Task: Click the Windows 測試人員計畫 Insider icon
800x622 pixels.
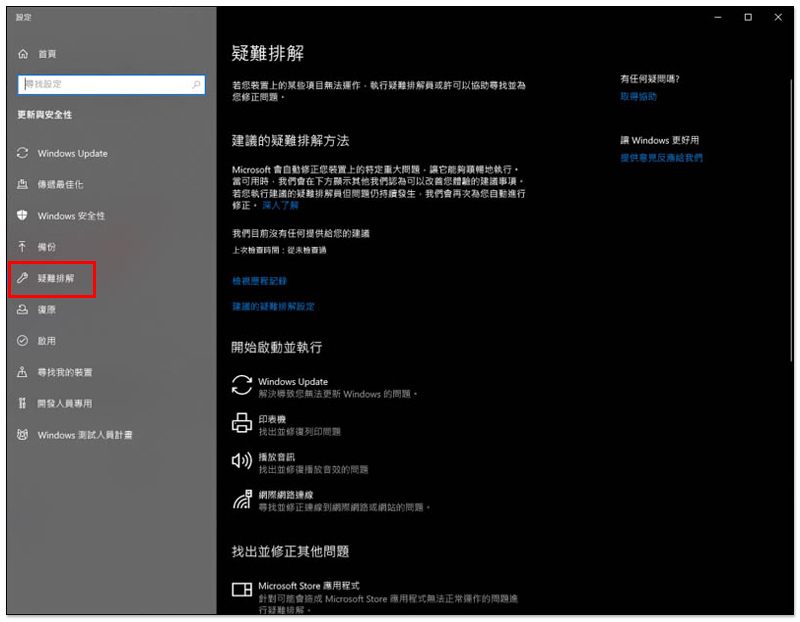Action: 22,435
